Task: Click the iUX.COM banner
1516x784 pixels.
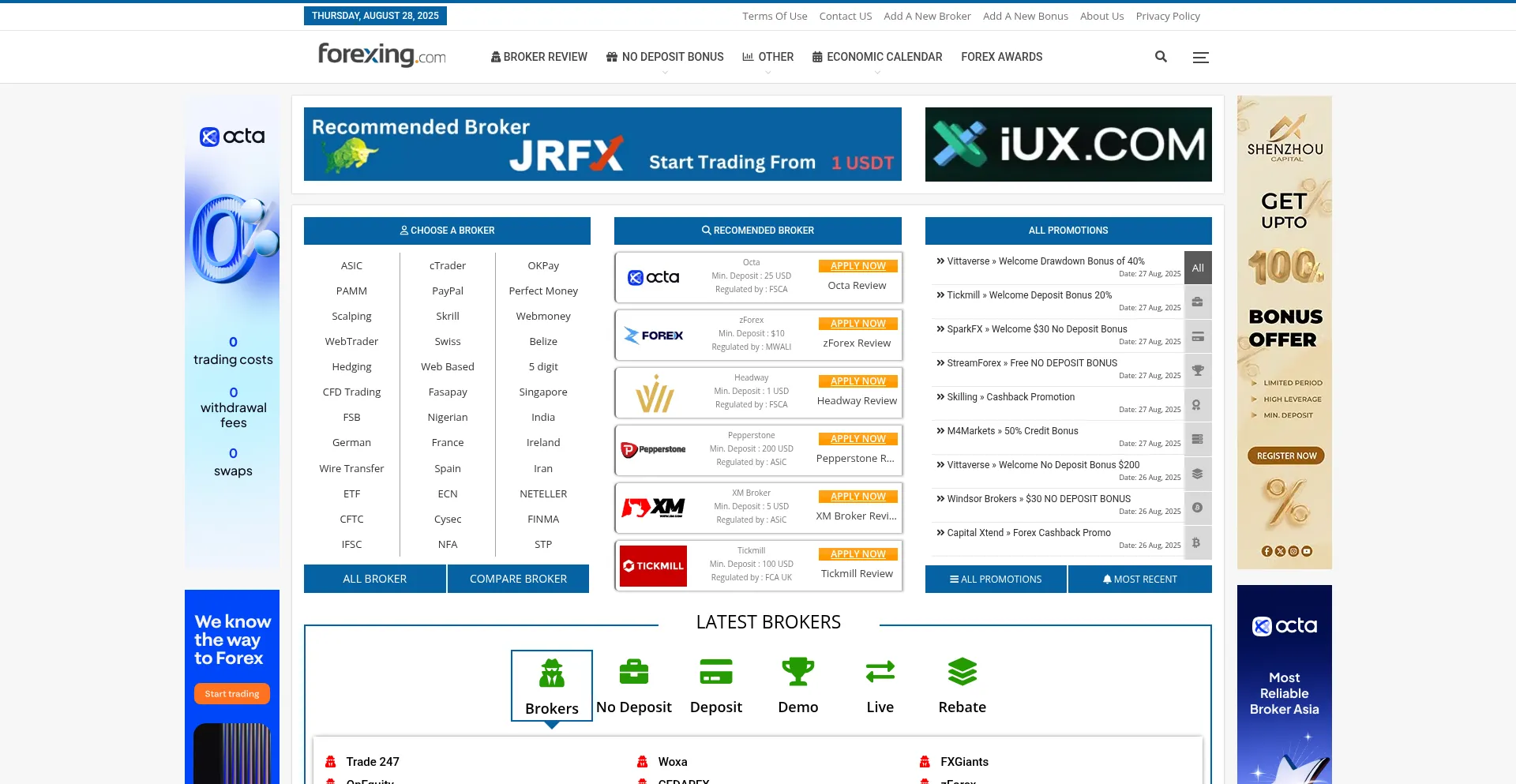Action: (1068, 144)
